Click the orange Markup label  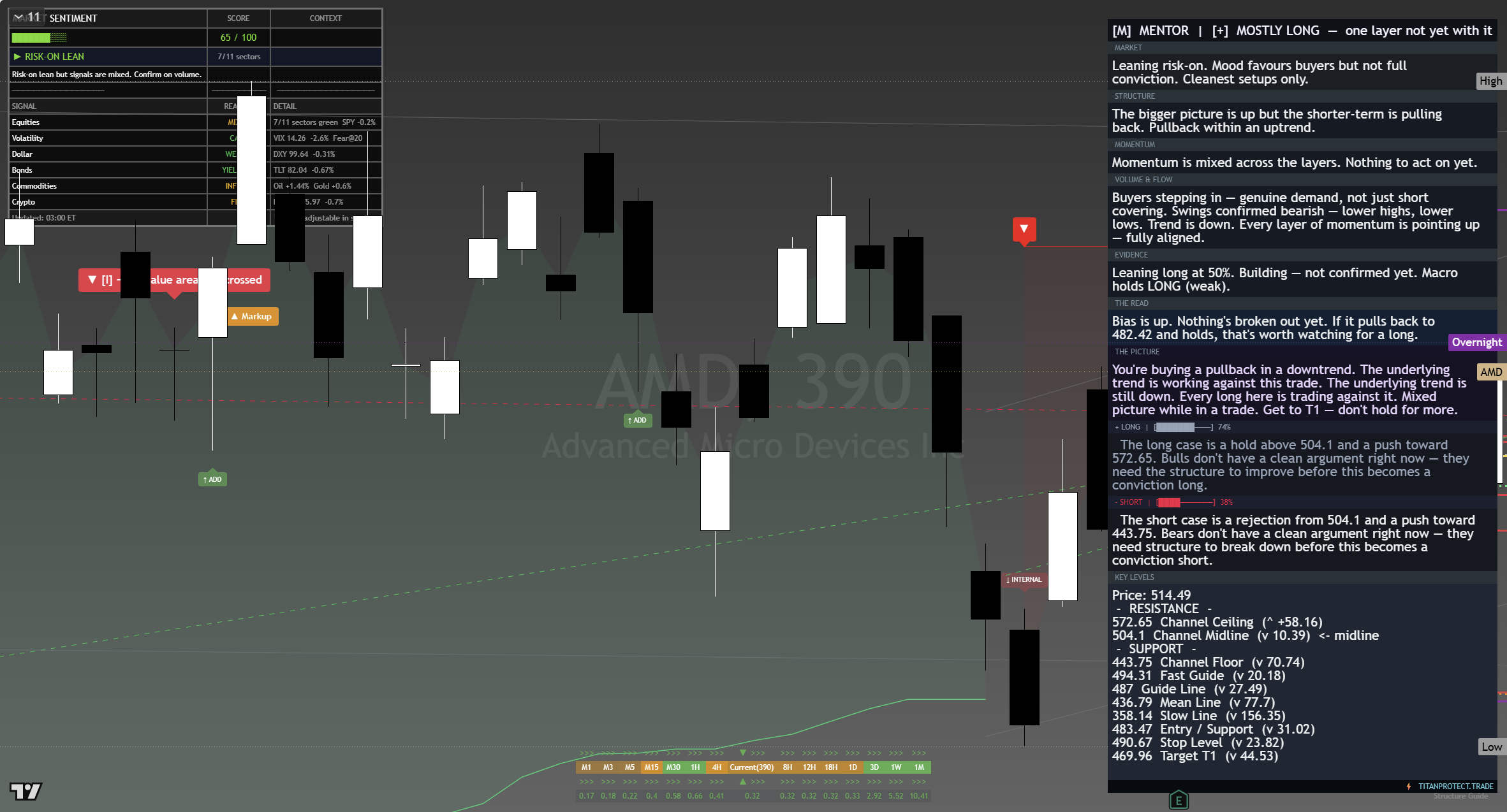click(253, 317)
